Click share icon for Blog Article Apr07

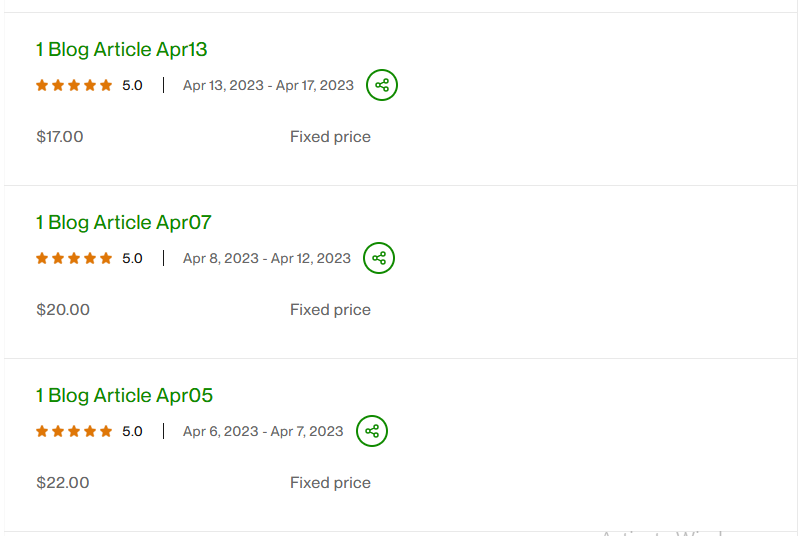[x=379, y=258]
